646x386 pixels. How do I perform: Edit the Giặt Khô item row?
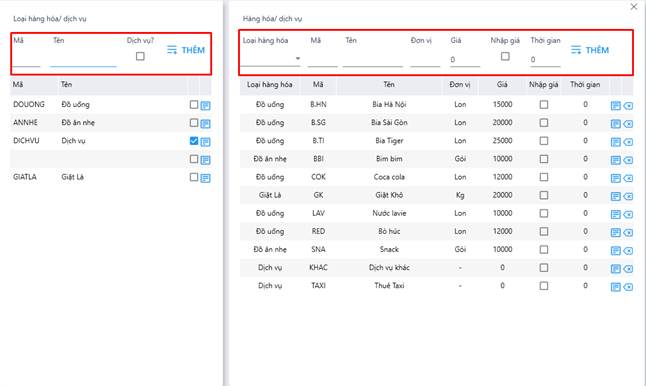(x=616, y=197)
